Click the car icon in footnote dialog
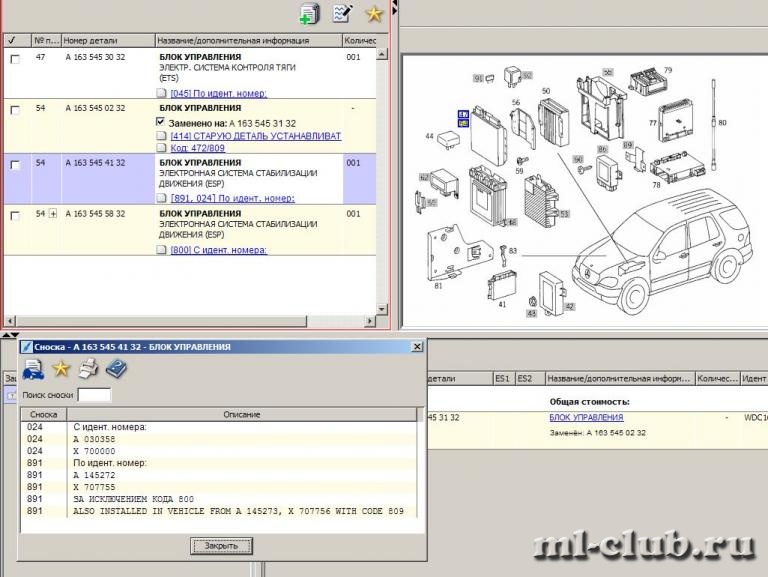The image size is (768, 577). (33, 370)
